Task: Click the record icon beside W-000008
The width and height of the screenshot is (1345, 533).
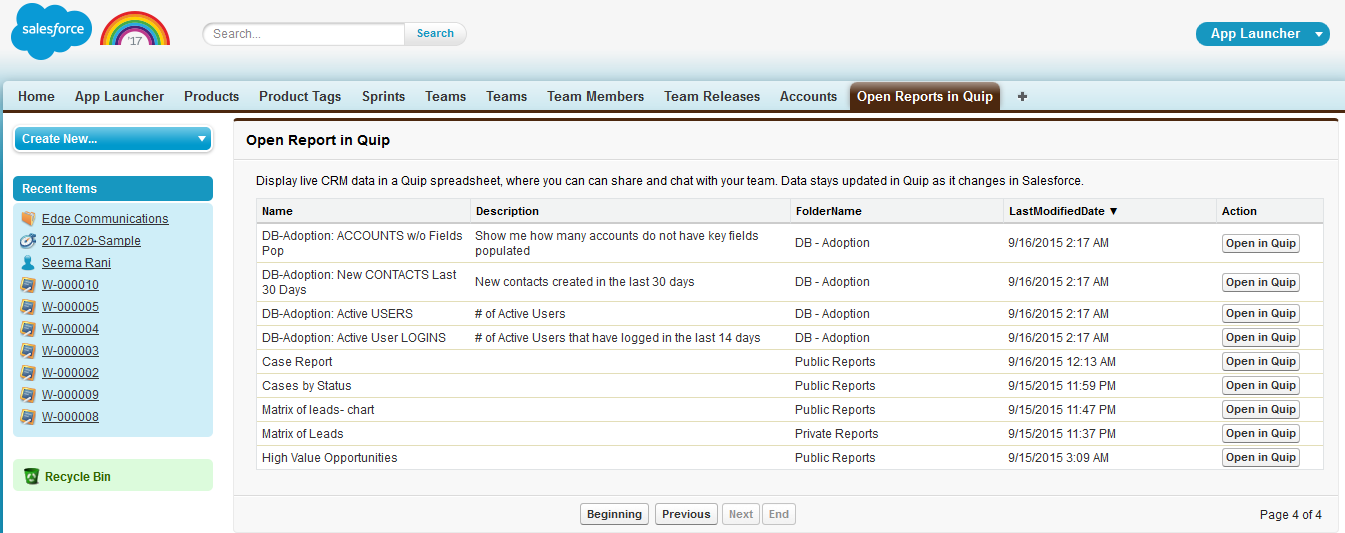Action: pos(28,417)
